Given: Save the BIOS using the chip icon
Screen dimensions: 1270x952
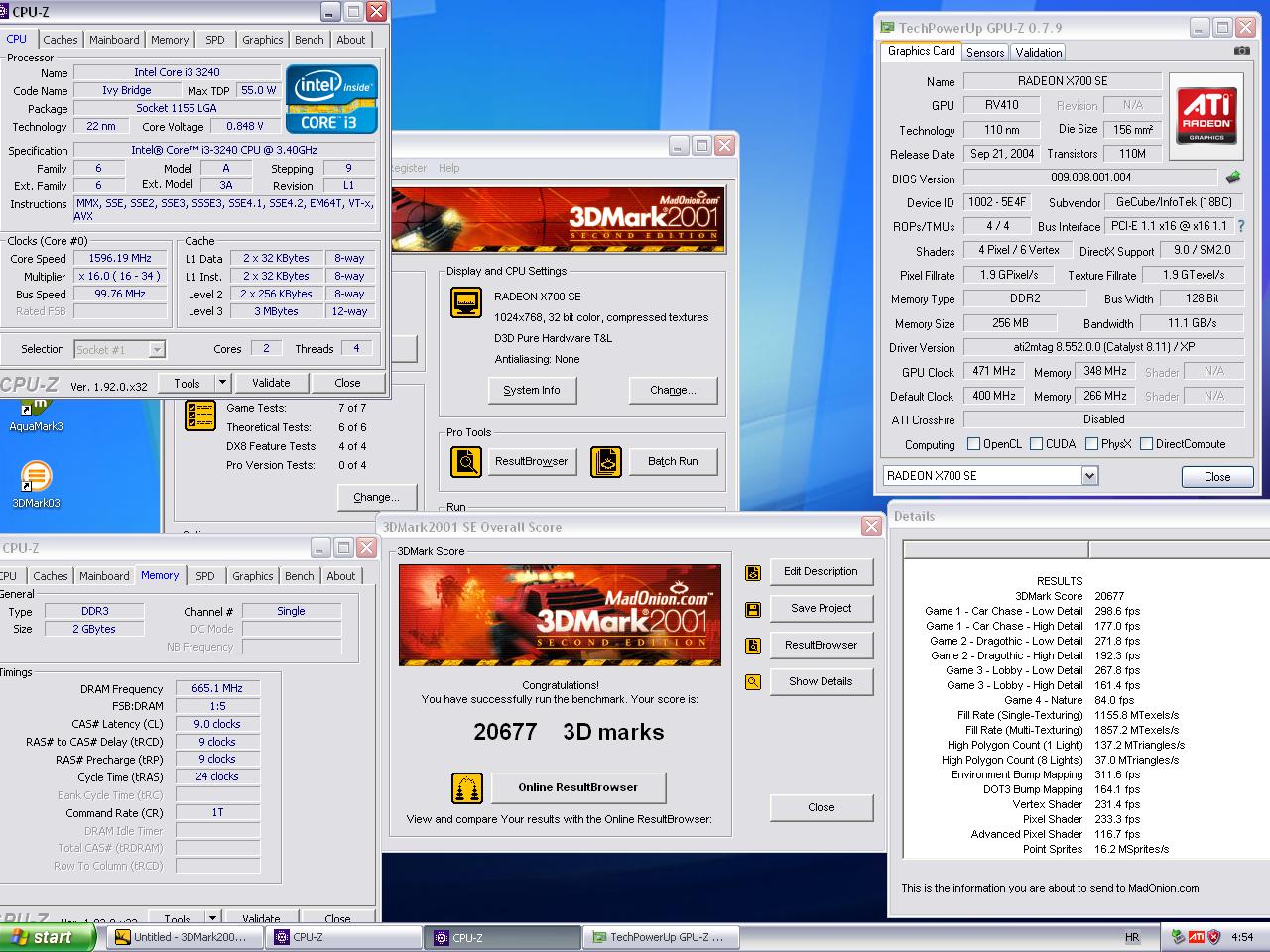Looking at the screenshot, I should [x=1233, y=178].
